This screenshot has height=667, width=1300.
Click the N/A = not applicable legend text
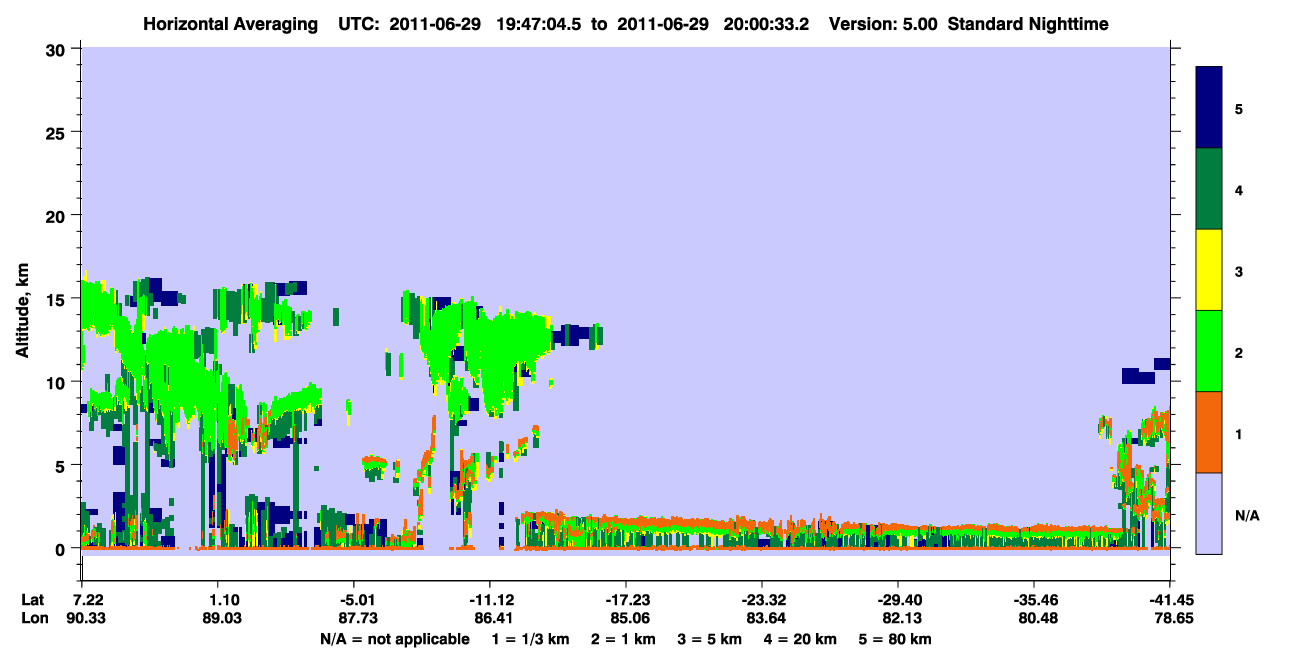[395, 639]
